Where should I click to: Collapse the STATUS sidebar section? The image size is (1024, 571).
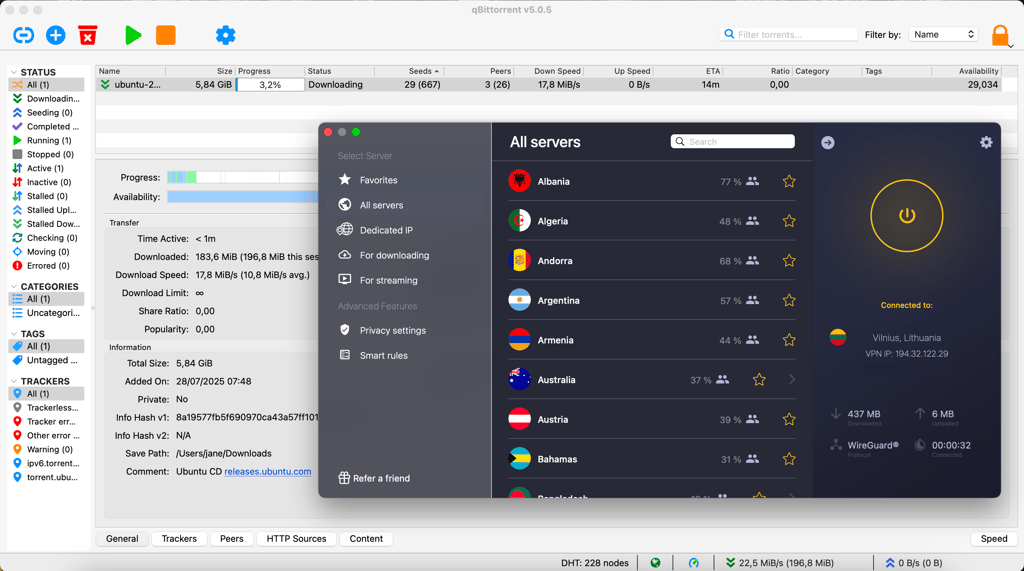pyautogui.click(x=14, y=73)
